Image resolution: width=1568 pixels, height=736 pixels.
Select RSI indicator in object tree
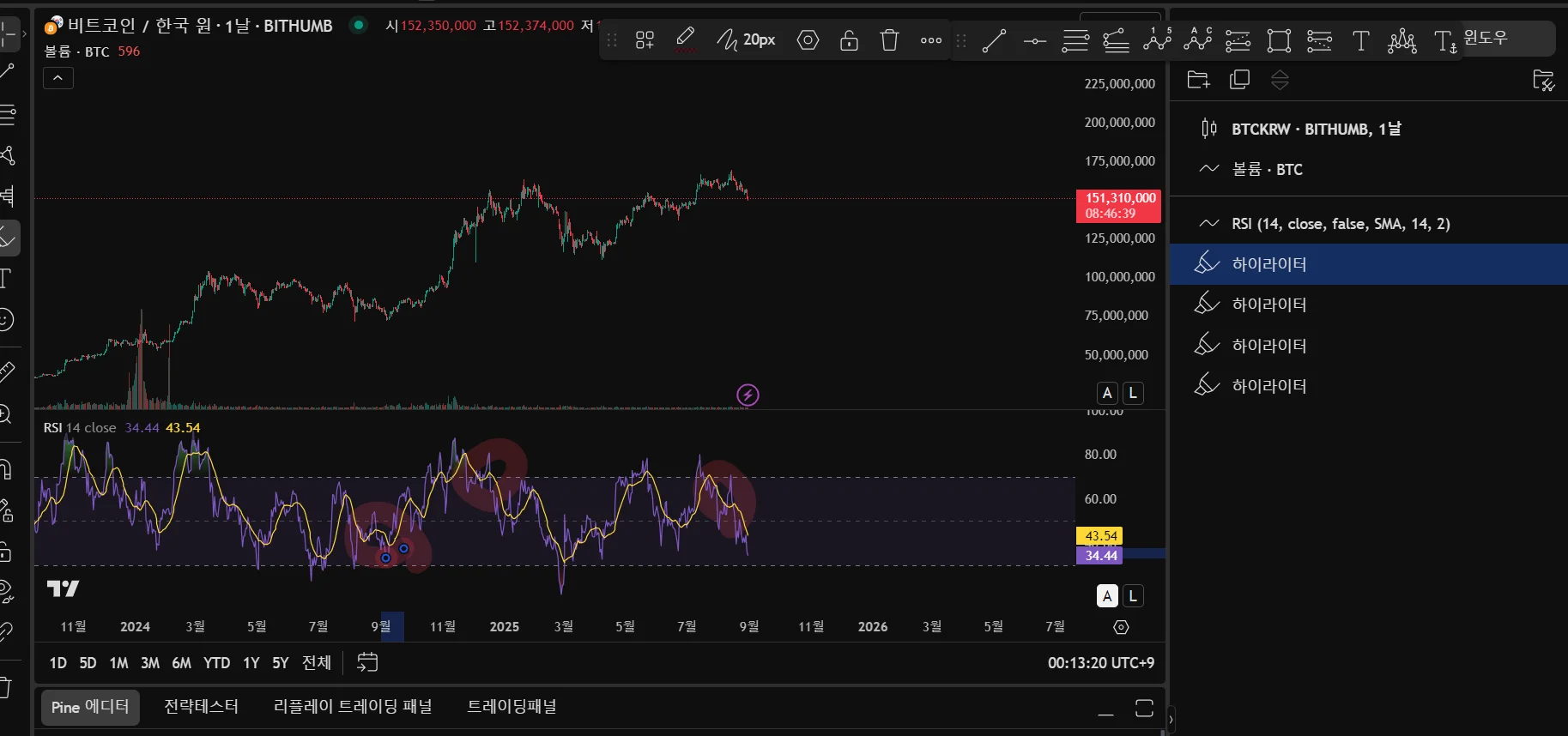[1340, 224]
